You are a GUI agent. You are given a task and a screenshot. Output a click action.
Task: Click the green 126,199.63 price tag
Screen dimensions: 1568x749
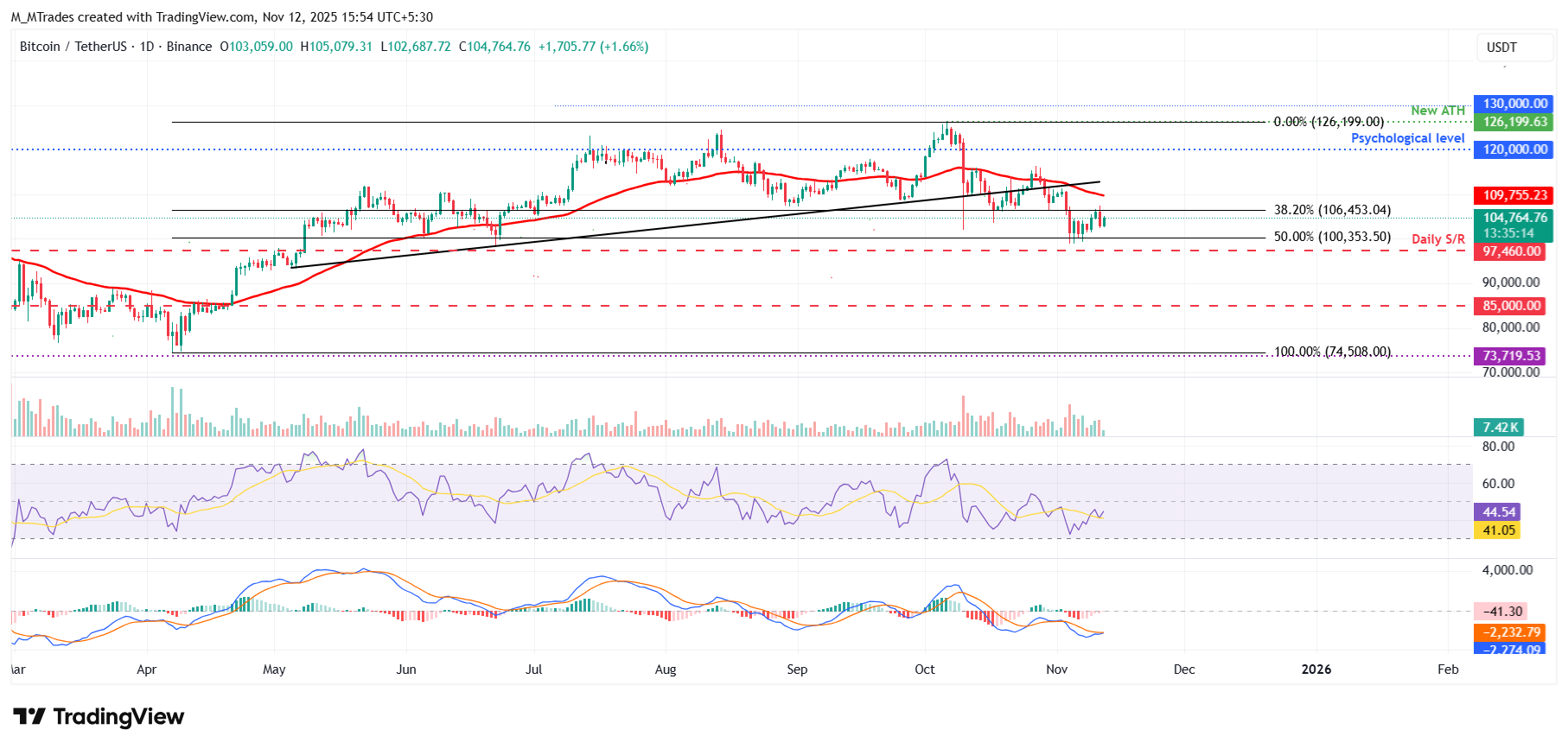[1514, 122]
